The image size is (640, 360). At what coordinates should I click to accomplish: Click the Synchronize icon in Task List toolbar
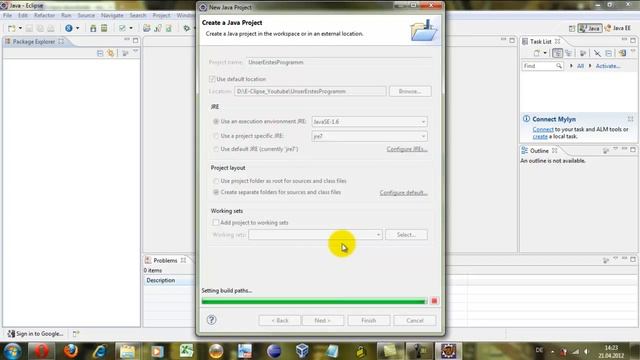pyautogui.click(x=622, y=53)
